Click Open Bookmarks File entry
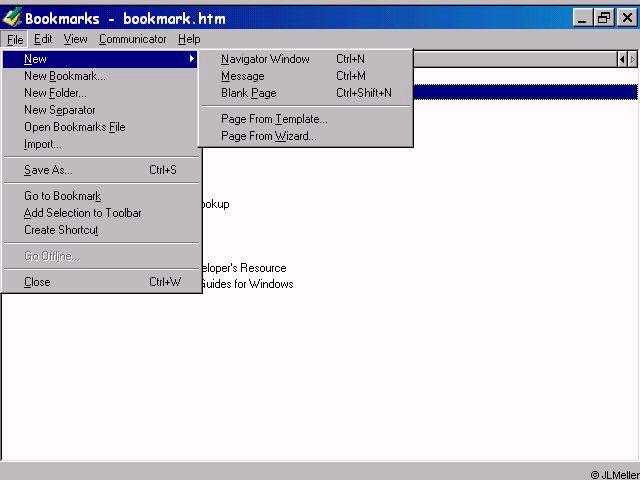The width and height of the screenshot is (640, 480). point(100,127)
